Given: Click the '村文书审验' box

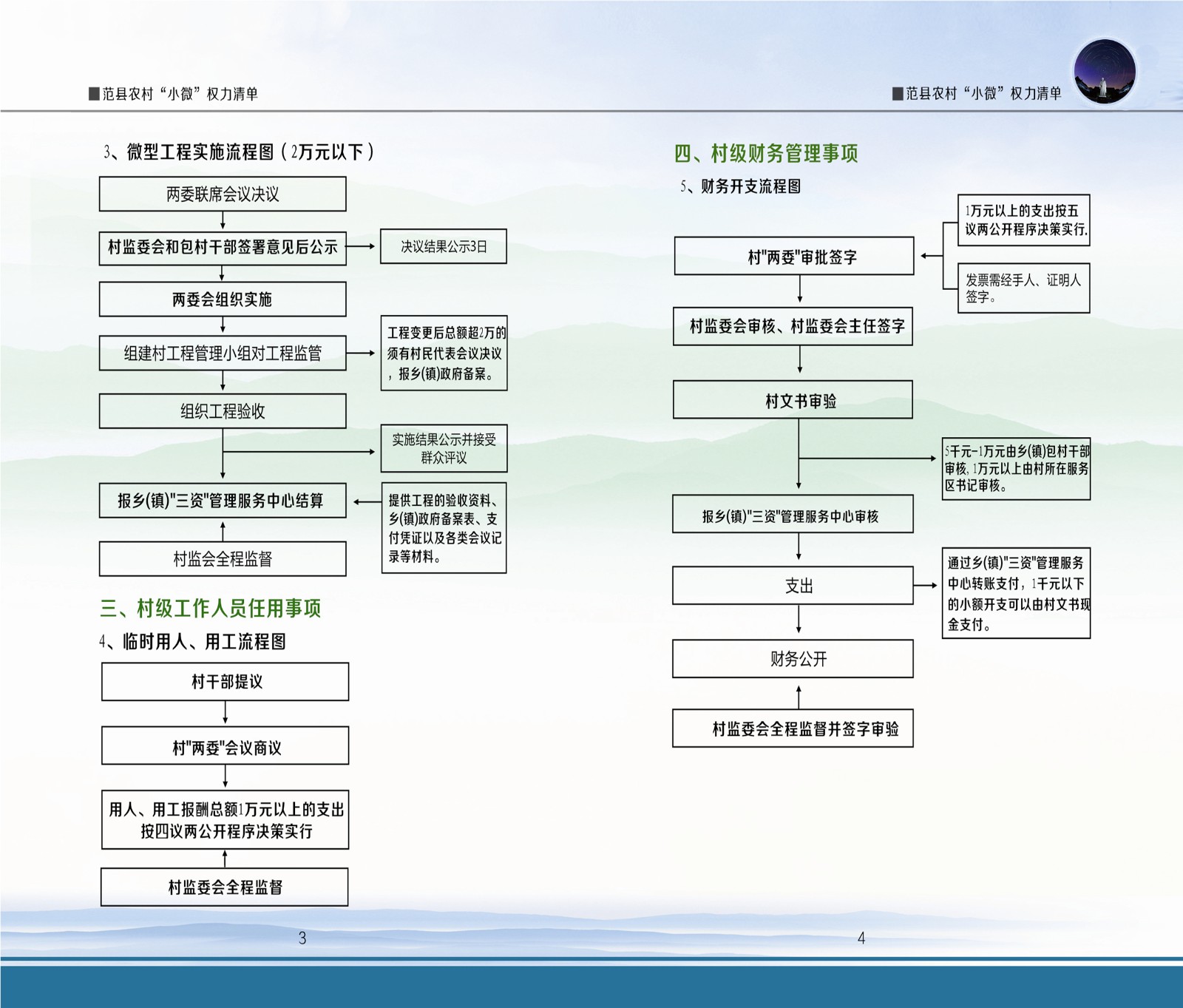Looking at the screenshot, I should (793, 399).
